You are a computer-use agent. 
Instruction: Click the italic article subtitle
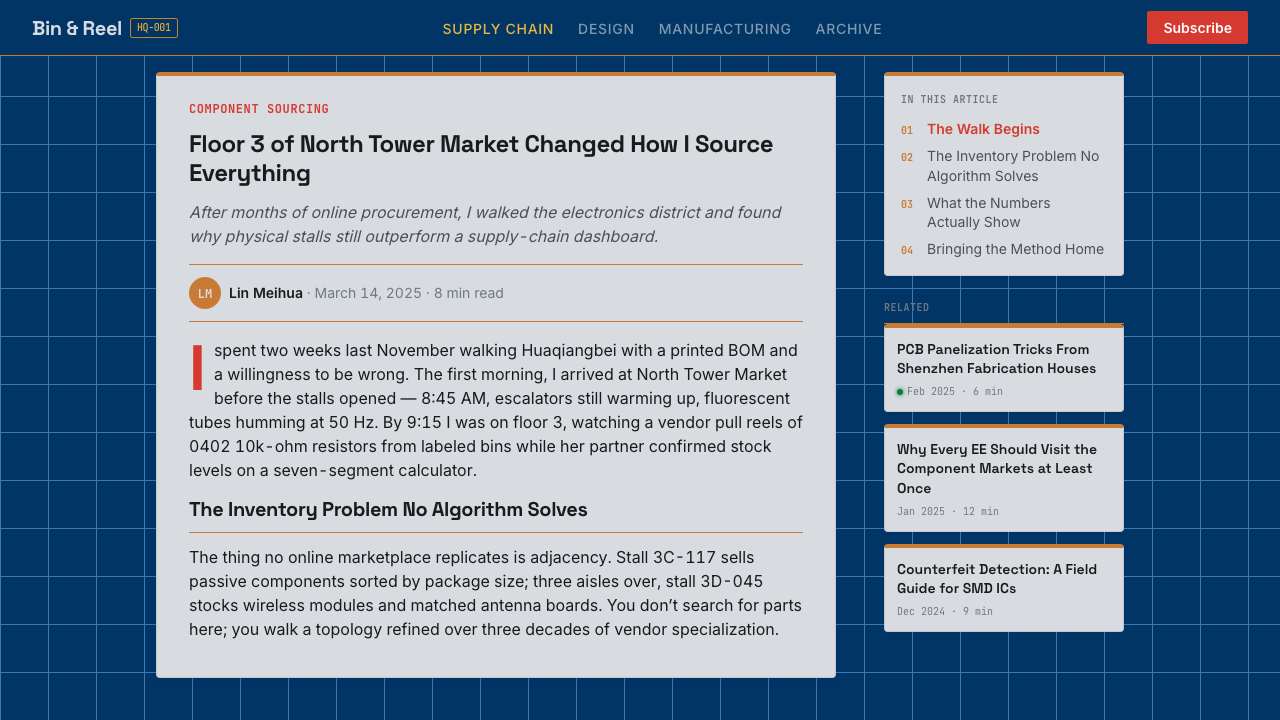[x=485, y=225]
